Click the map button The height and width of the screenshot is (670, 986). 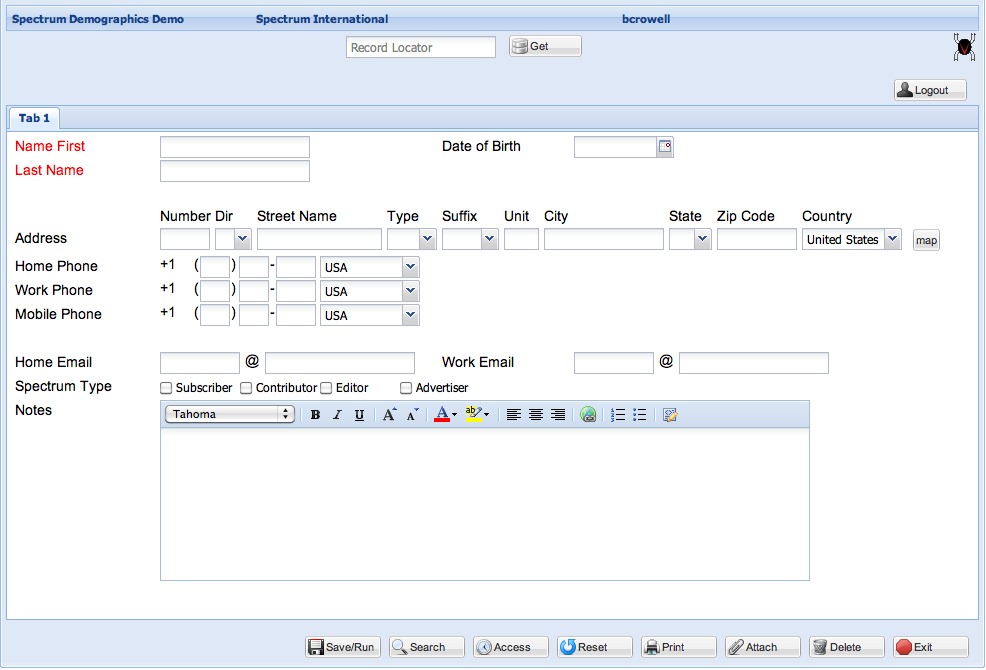[926, 240]
